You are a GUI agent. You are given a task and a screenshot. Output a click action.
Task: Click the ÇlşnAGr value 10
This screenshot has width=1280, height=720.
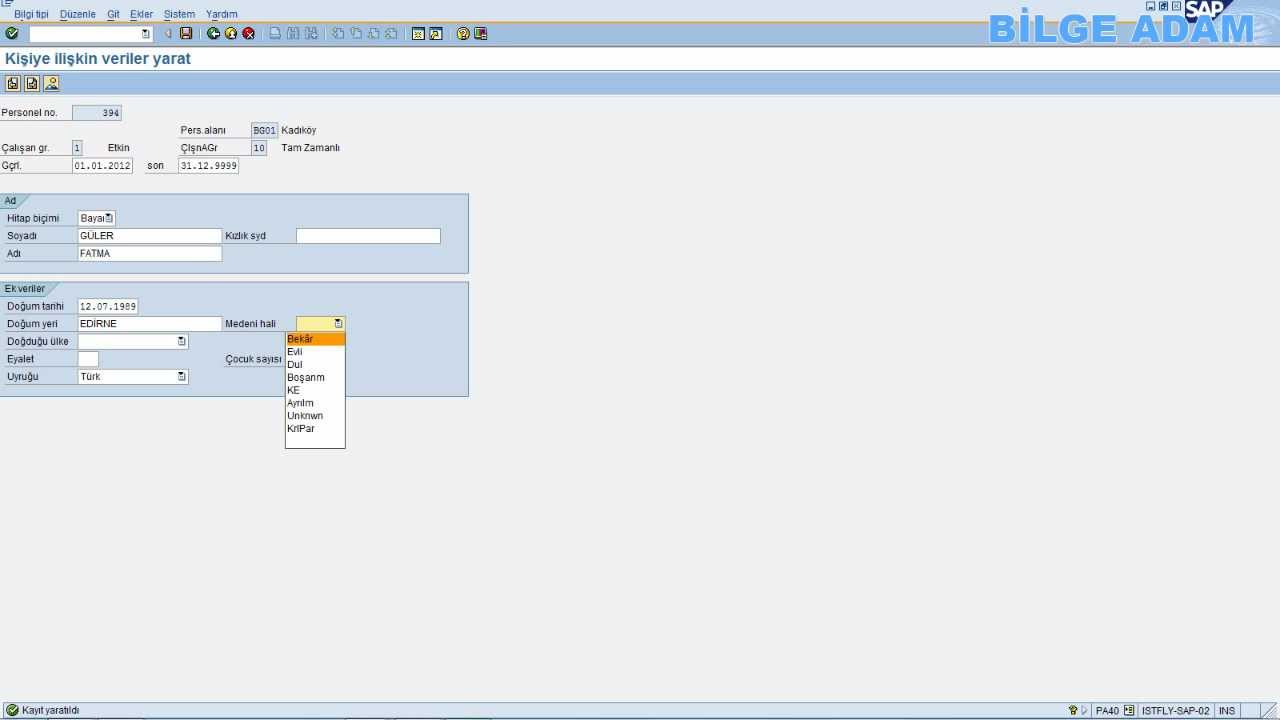point(259,148)
